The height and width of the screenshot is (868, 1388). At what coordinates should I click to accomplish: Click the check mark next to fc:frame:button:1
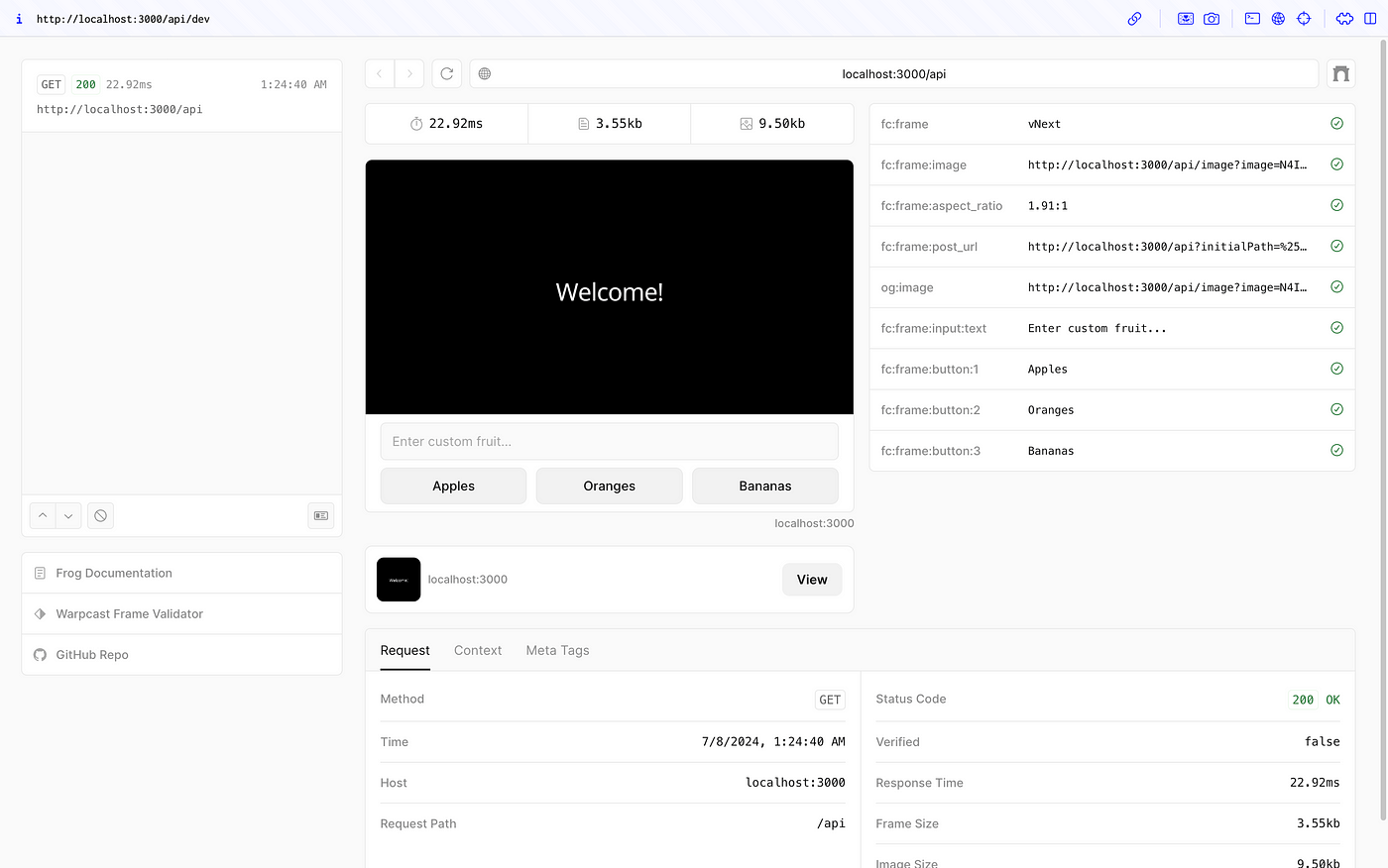coord(1336,369)
